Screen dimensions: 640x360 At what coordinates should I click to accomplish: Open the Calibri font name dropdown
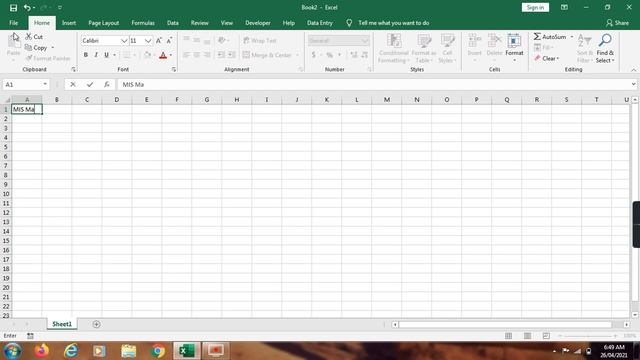124,40
